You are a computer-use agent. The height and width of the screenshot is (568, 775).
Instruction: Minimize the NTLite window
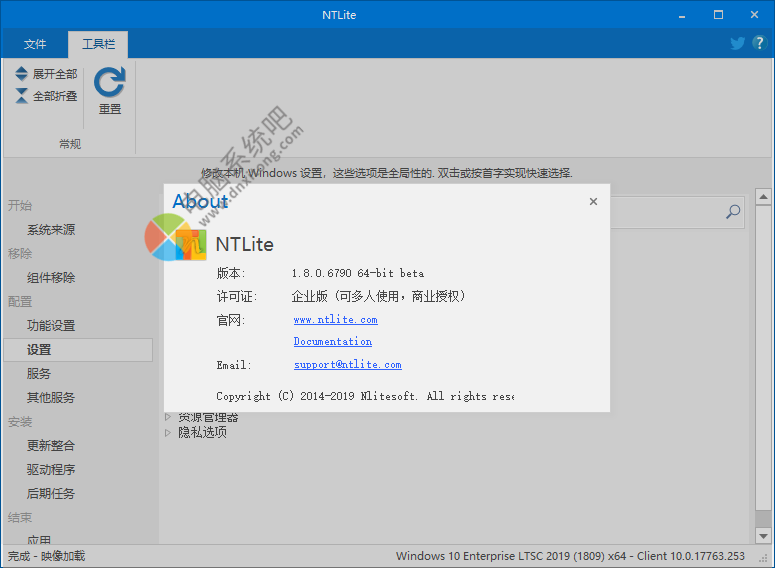(x=682, y=15)
